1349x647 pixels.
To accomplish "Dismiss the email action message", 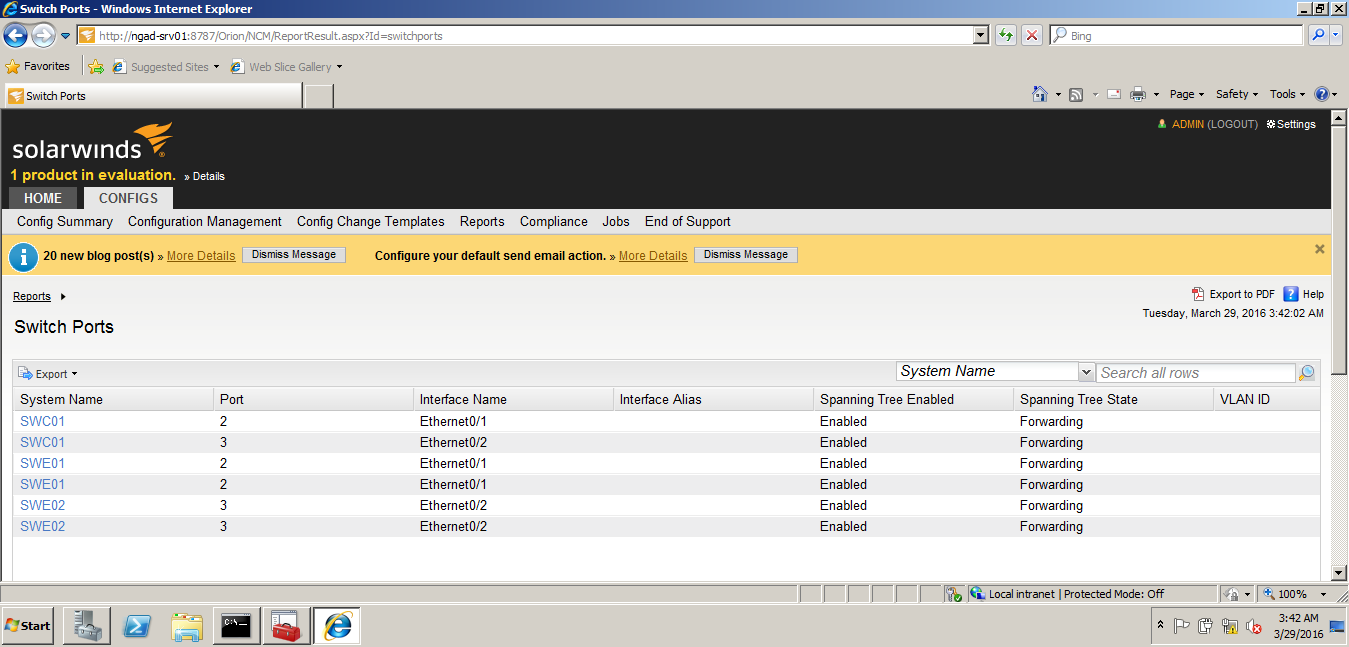I will pos(746,255).
